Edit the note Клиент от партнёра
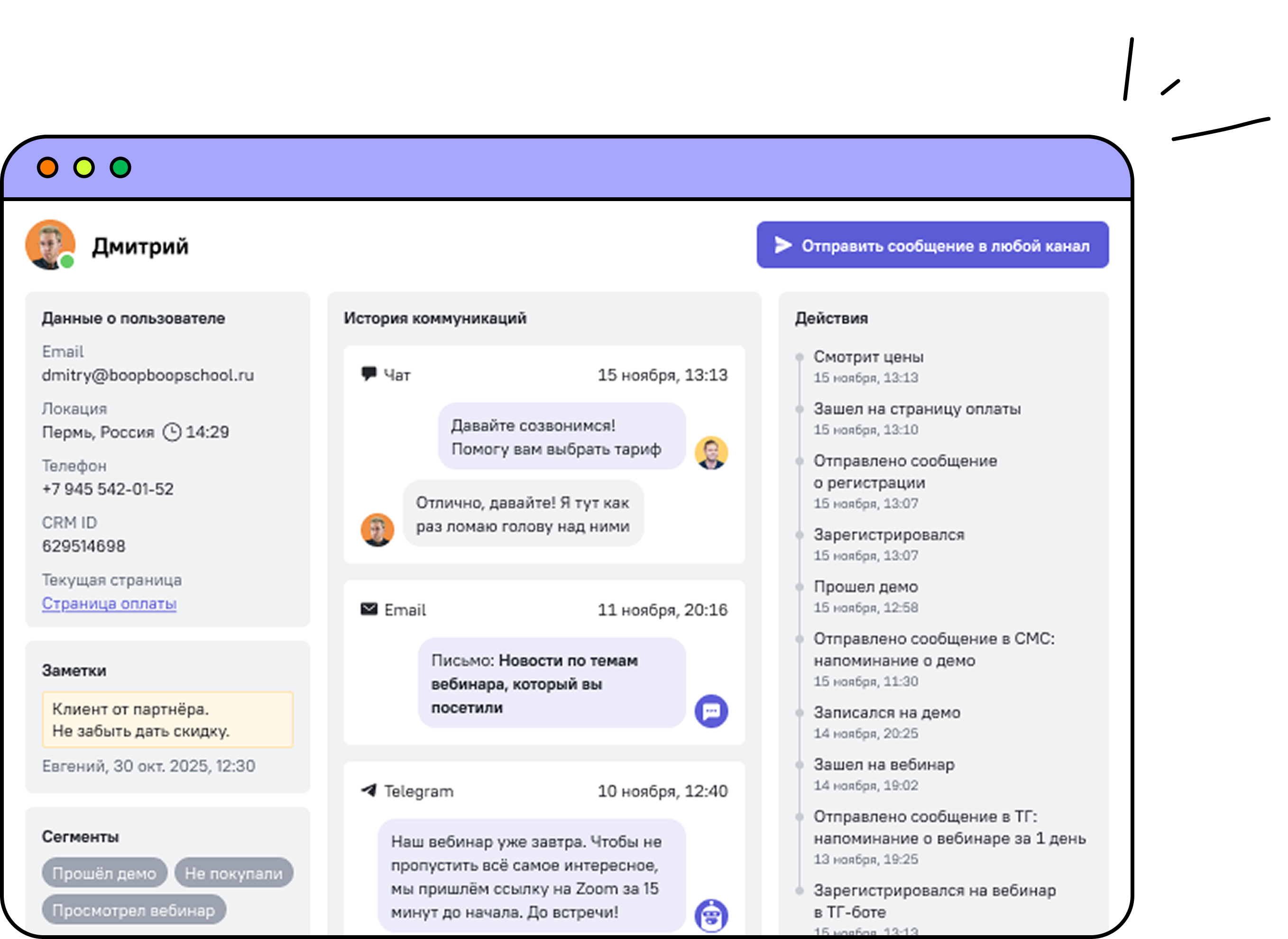The height and width of the screenshot is (939, 1288). tap(168, 719)
